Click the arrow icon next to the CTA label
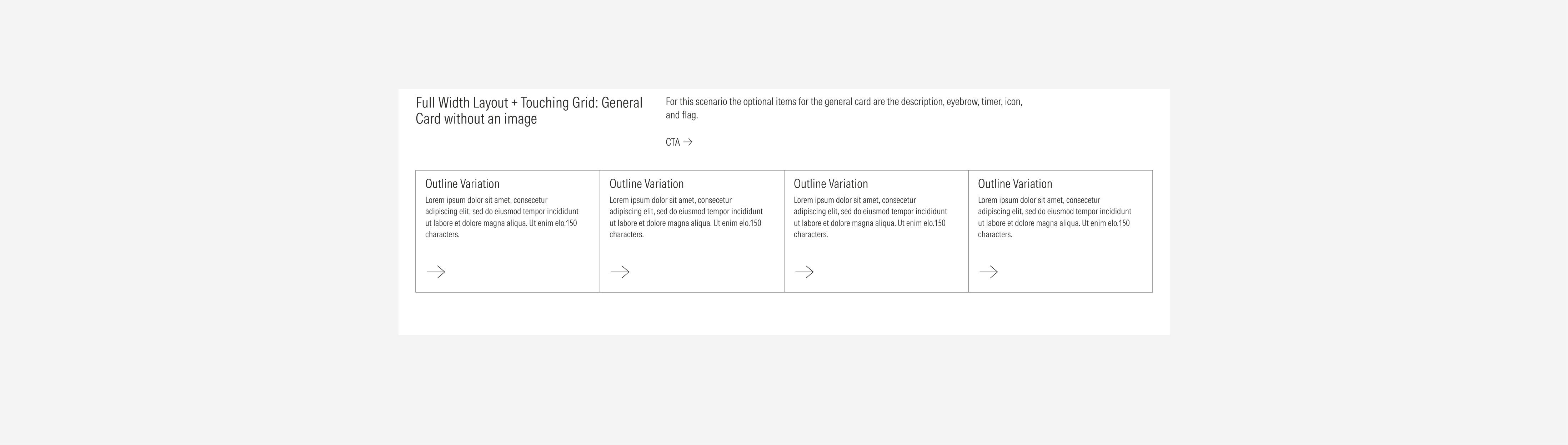The image size is (1568, 445). point(688,142)
